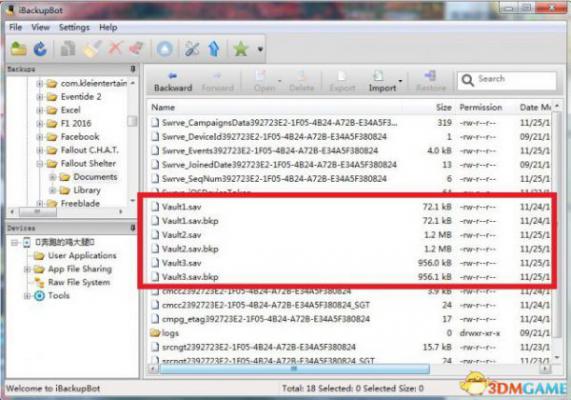Screen dimensions: 571x400
Task: Pin the Devices panel
Action: point(133,228)
